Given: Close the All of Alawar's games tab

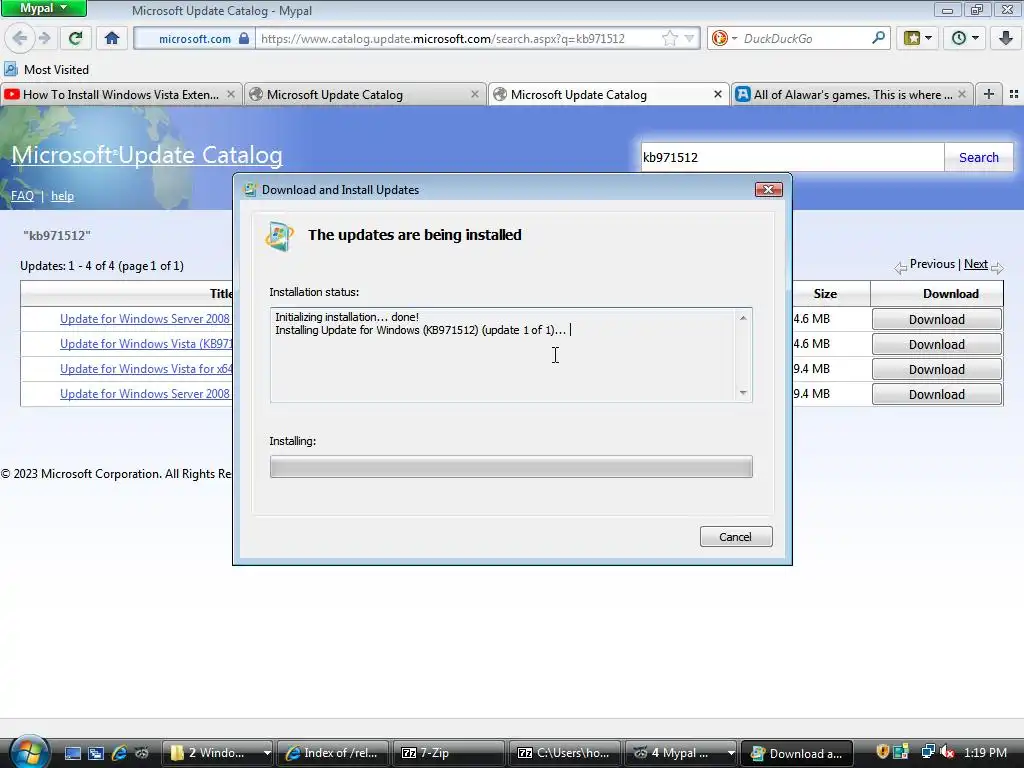Looking at the screenshot, I should [961, 95].
